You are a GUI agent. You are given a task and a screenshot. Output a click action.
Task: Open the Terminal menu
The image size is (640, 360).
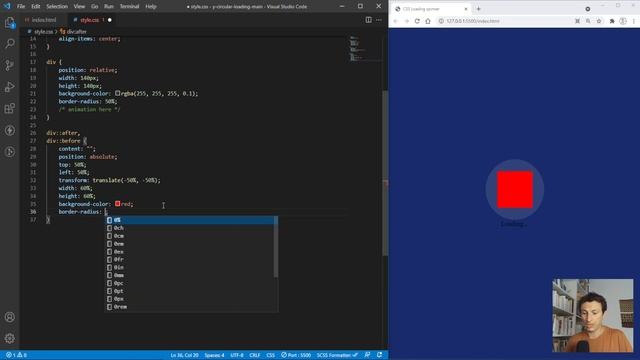(129, 7)
